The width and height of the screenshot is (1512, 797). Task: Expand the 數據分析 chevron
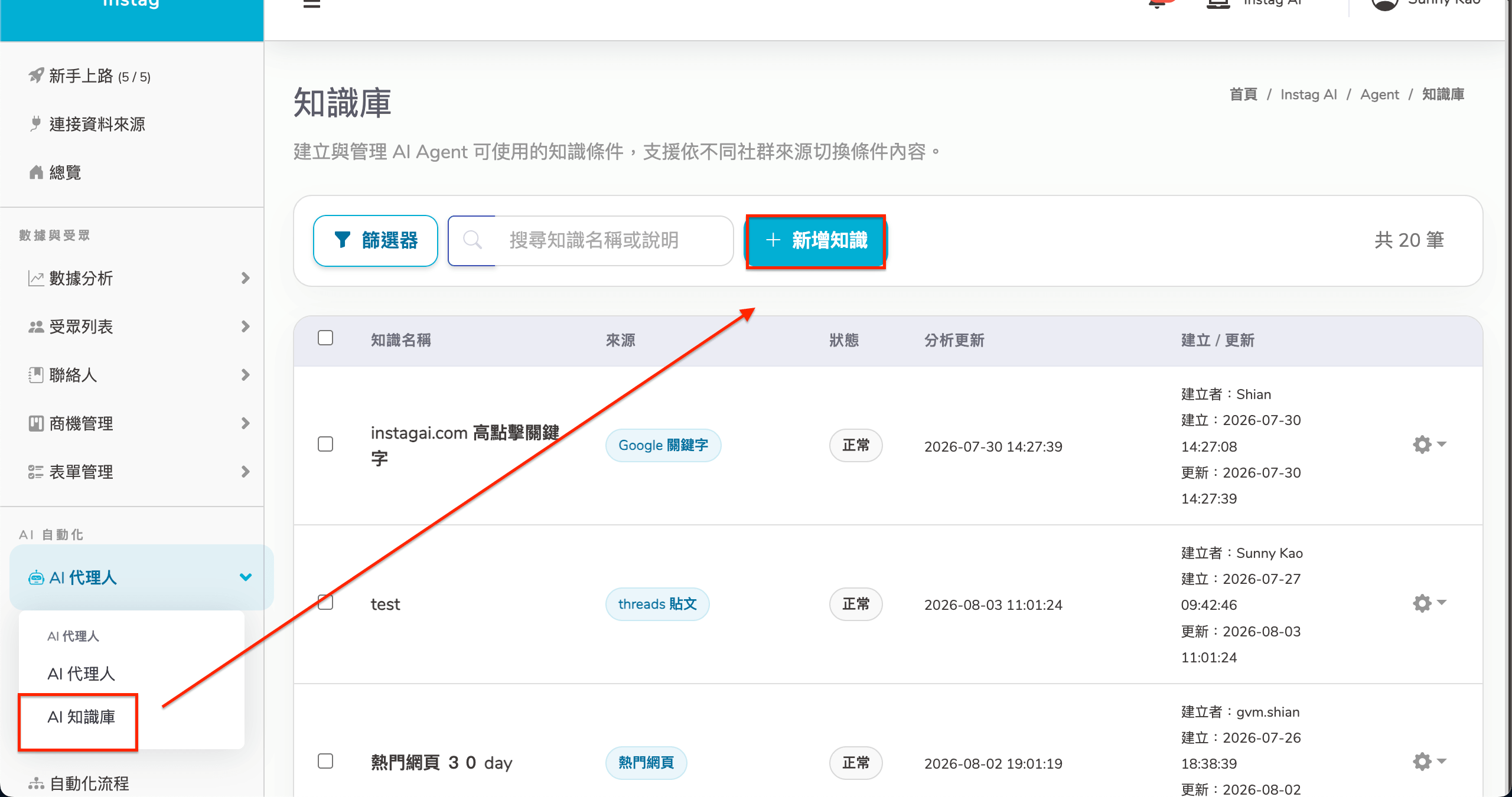(246, 278)
